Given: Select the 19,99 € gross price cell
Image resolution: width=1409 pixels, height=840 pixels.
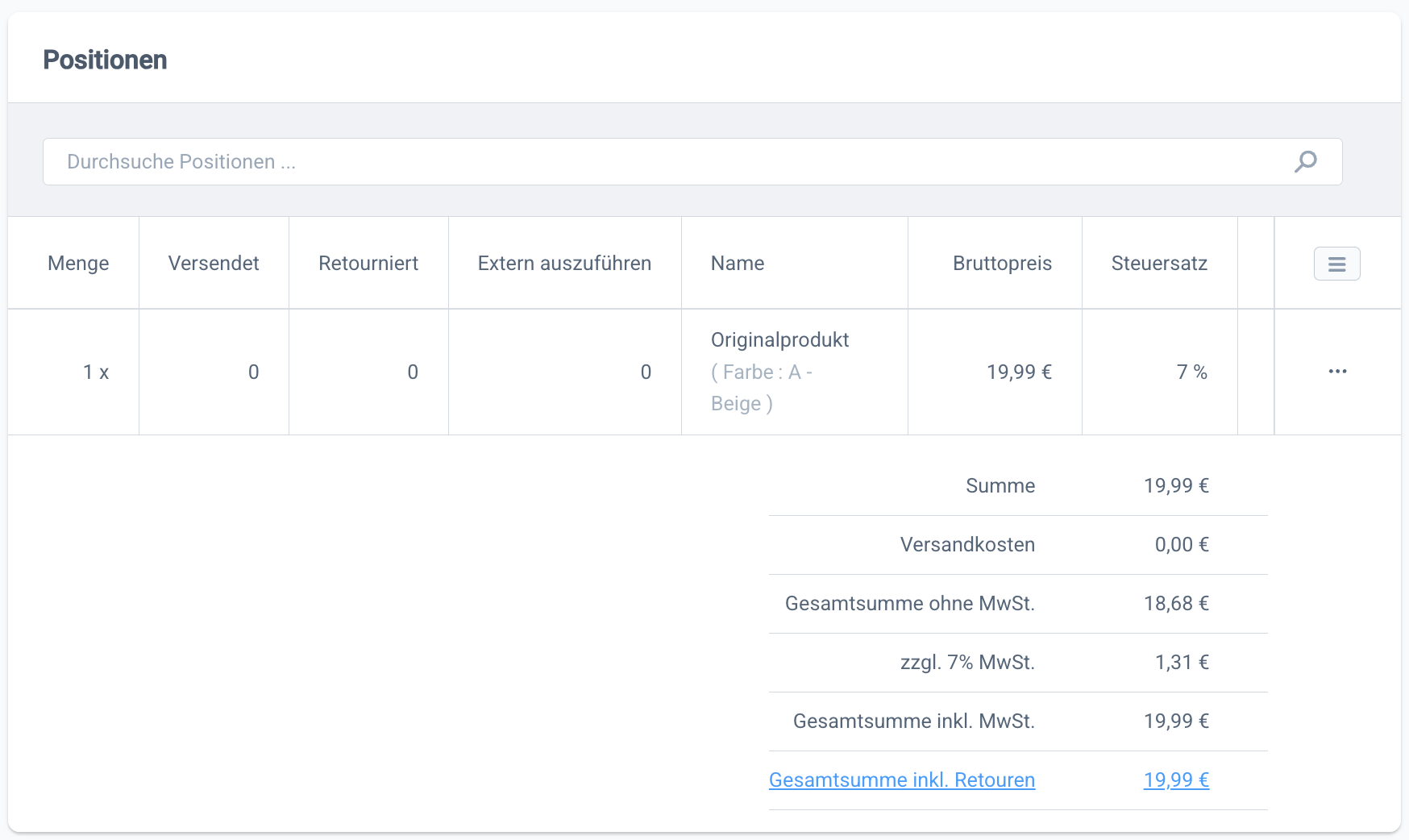Looking at the screenshot, I should coord(1019,372).
